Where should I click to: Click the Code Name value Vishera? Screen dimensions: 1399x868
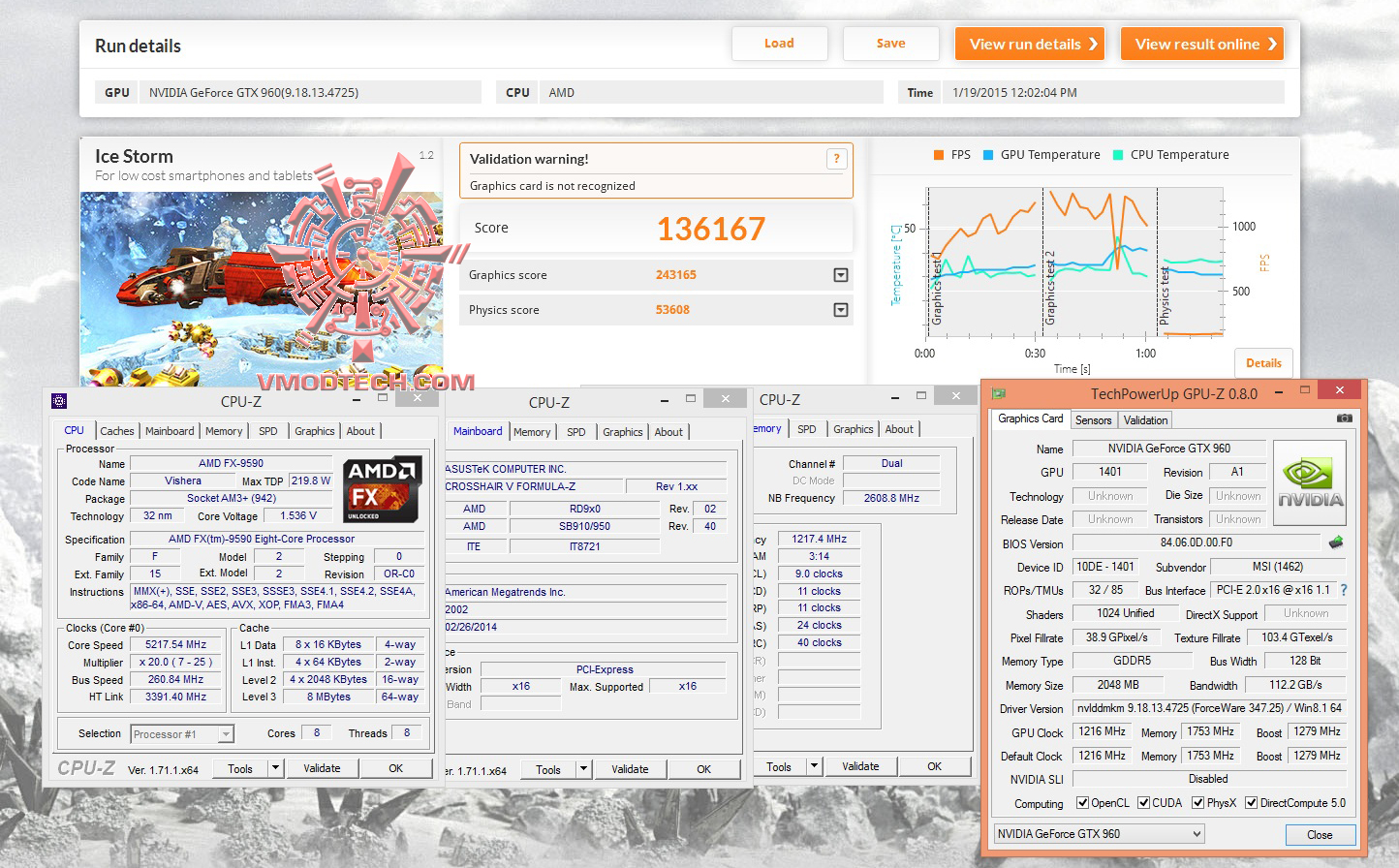183,480
